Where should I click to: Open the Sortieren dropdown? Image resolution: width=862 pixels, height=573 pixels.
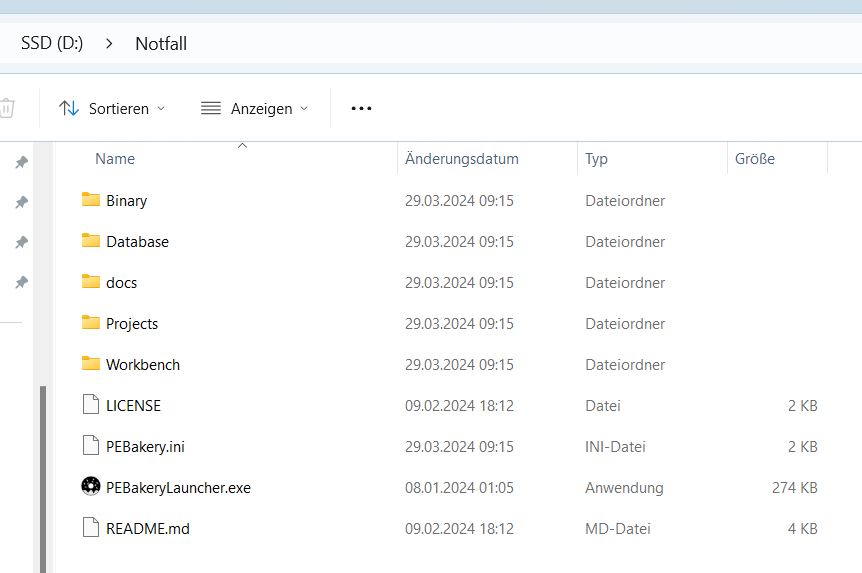pos(112,108)
